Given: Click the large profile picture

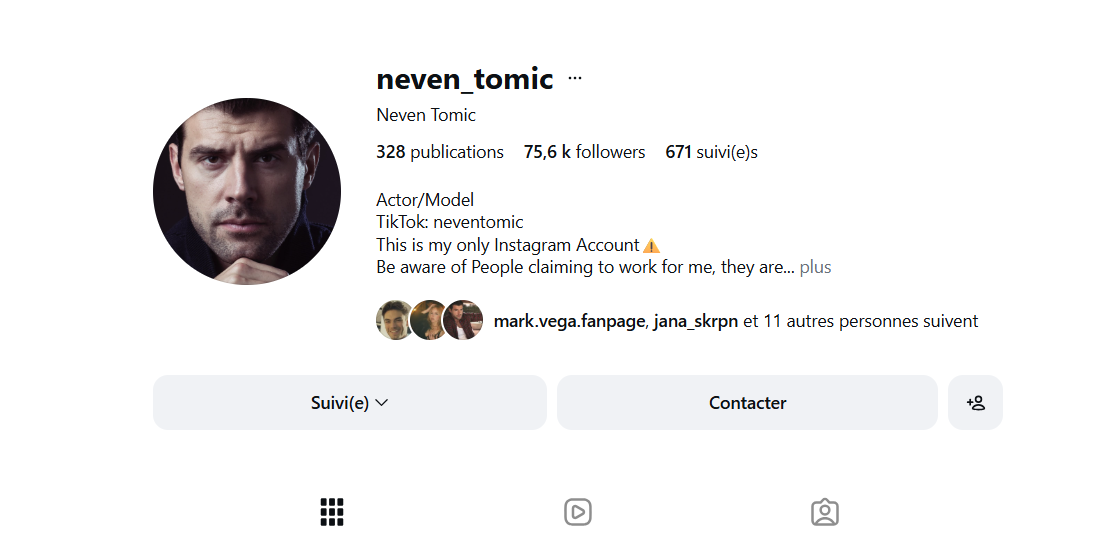Looking at the screenshot, I should 247,191.
